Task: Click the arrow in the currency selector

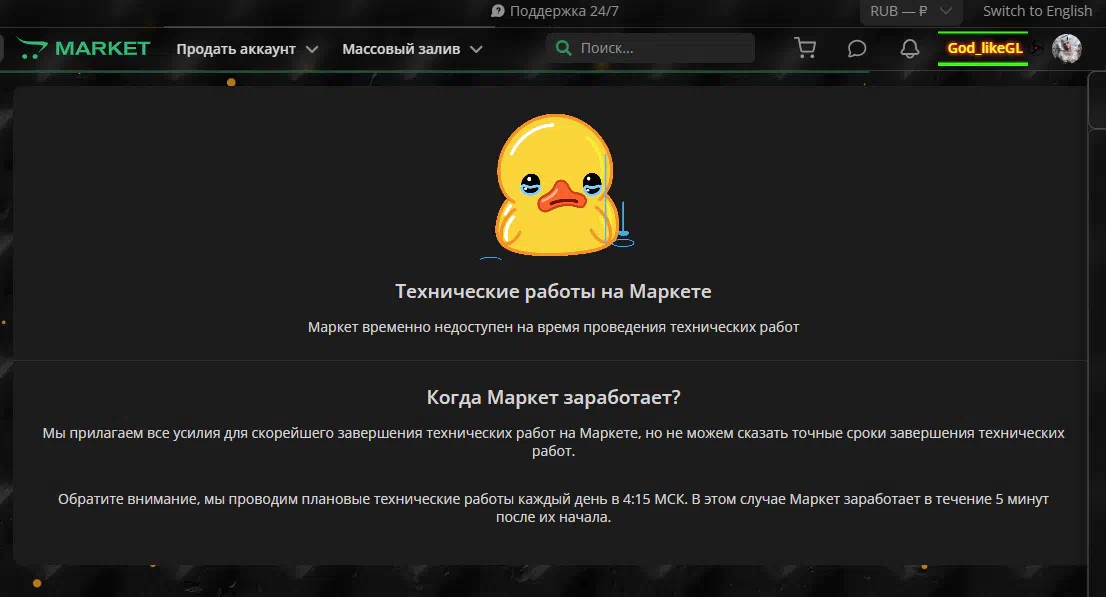Action: click(946, 12)
